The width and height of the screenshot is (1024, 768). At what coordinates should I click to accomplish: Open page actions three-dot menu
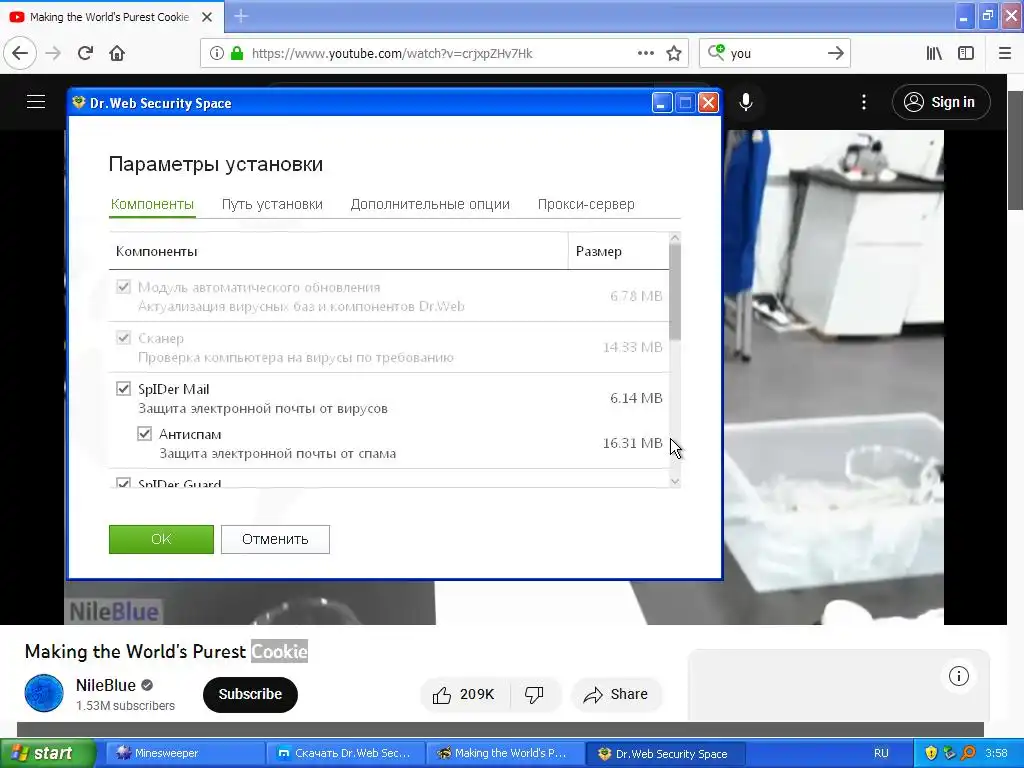pyautogui.click(x=645, y=54)
